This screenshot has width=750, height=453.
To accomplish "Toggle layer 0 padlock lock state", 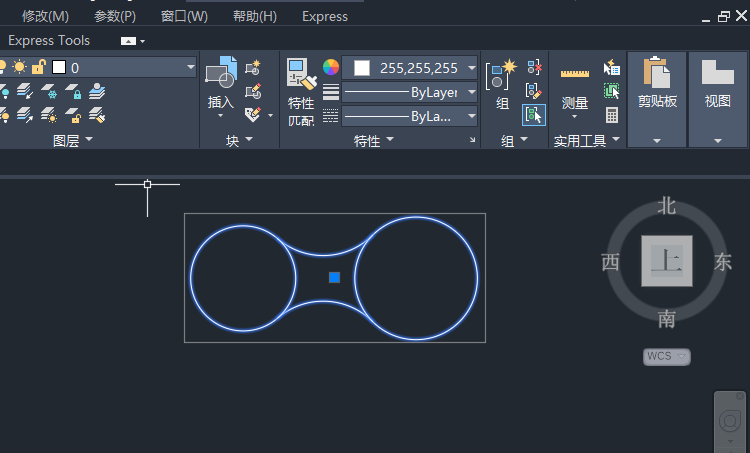I will pos(38,67).
